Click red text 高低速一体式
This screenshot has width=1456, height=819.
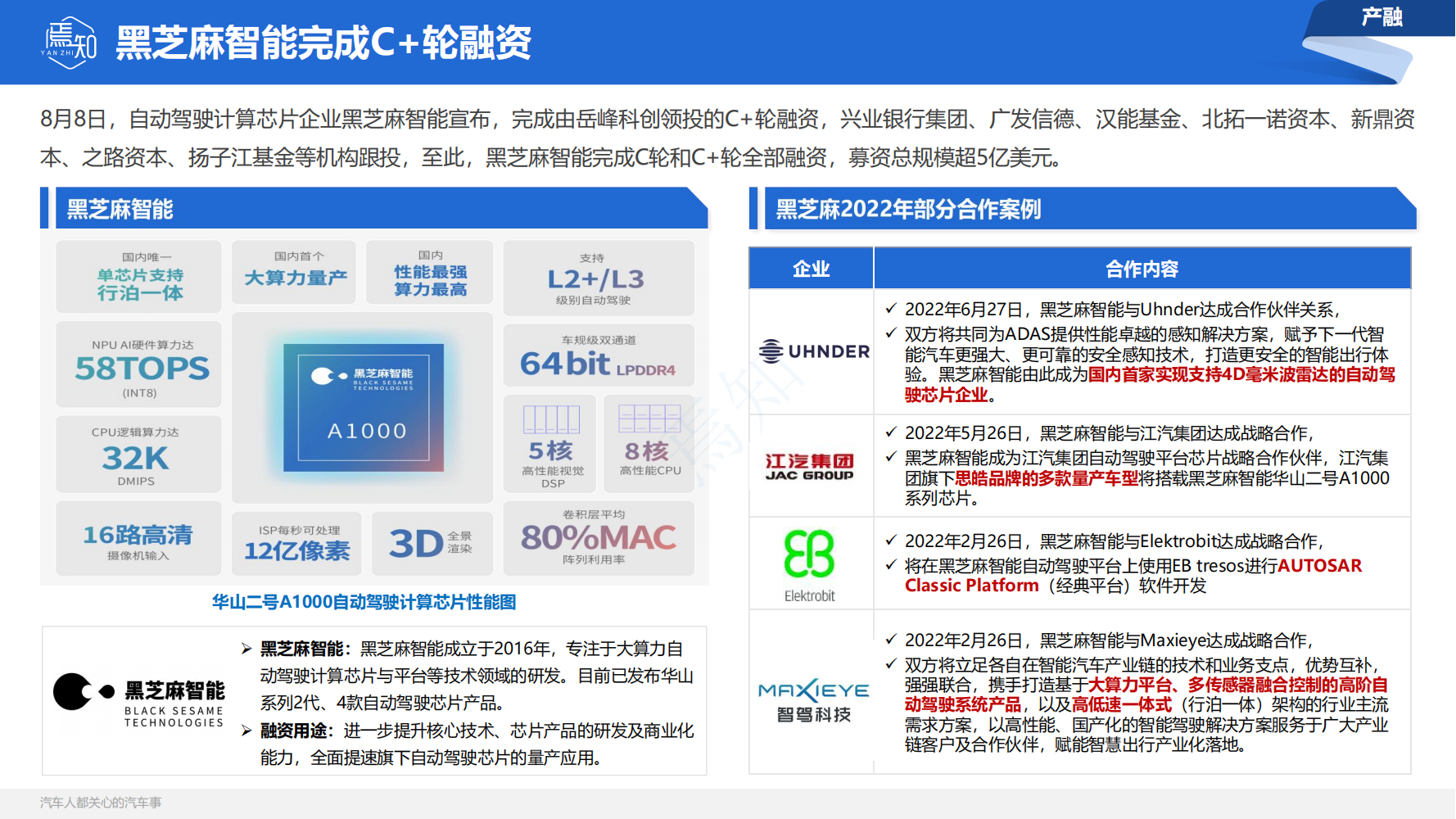1122,704
